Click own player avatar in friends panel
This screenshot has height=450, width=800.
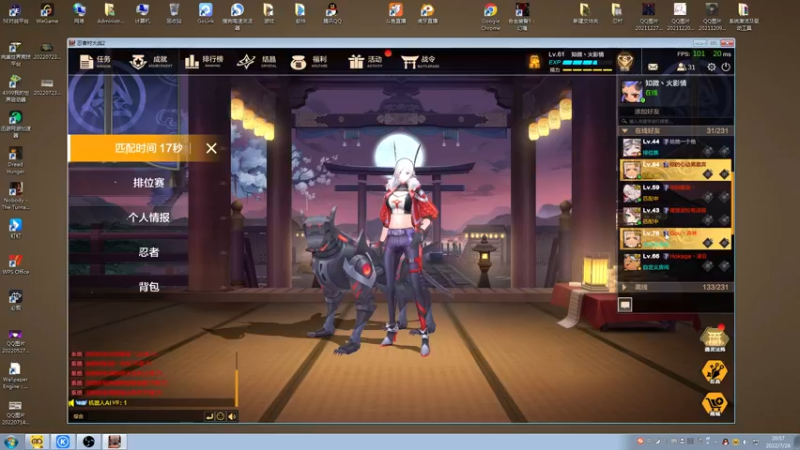point(632,91)
